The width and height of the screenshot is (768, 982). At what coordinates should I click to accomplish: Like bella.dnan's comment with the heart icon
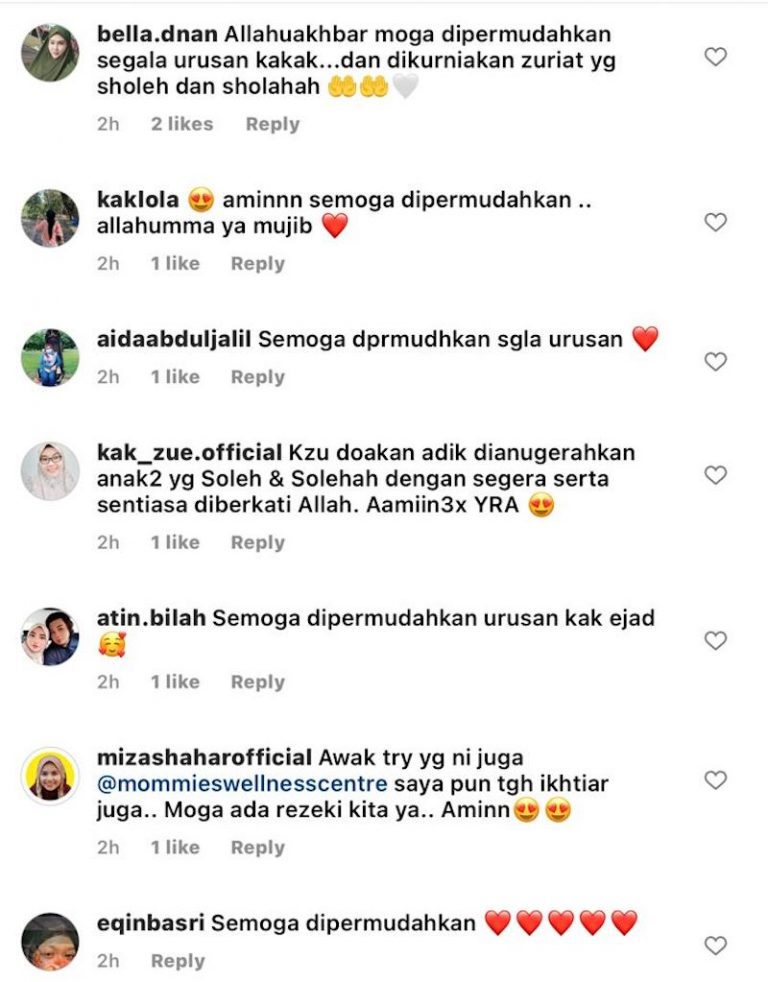[x=715, y=57]
